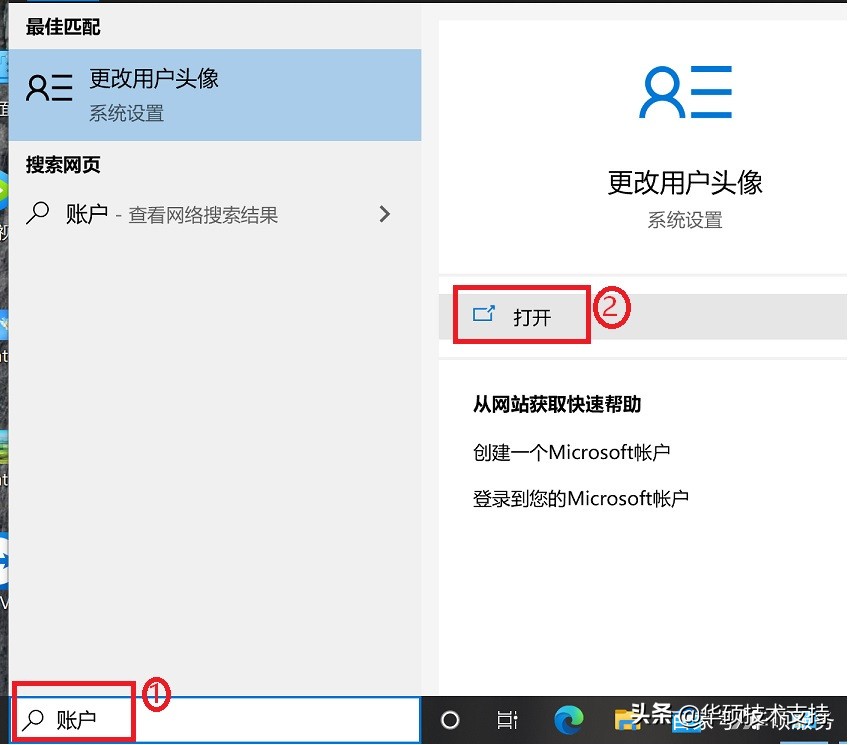Select the 更改用户头像 best match result
The width and height of the screenshot is (849, 745).
(153, 79)
